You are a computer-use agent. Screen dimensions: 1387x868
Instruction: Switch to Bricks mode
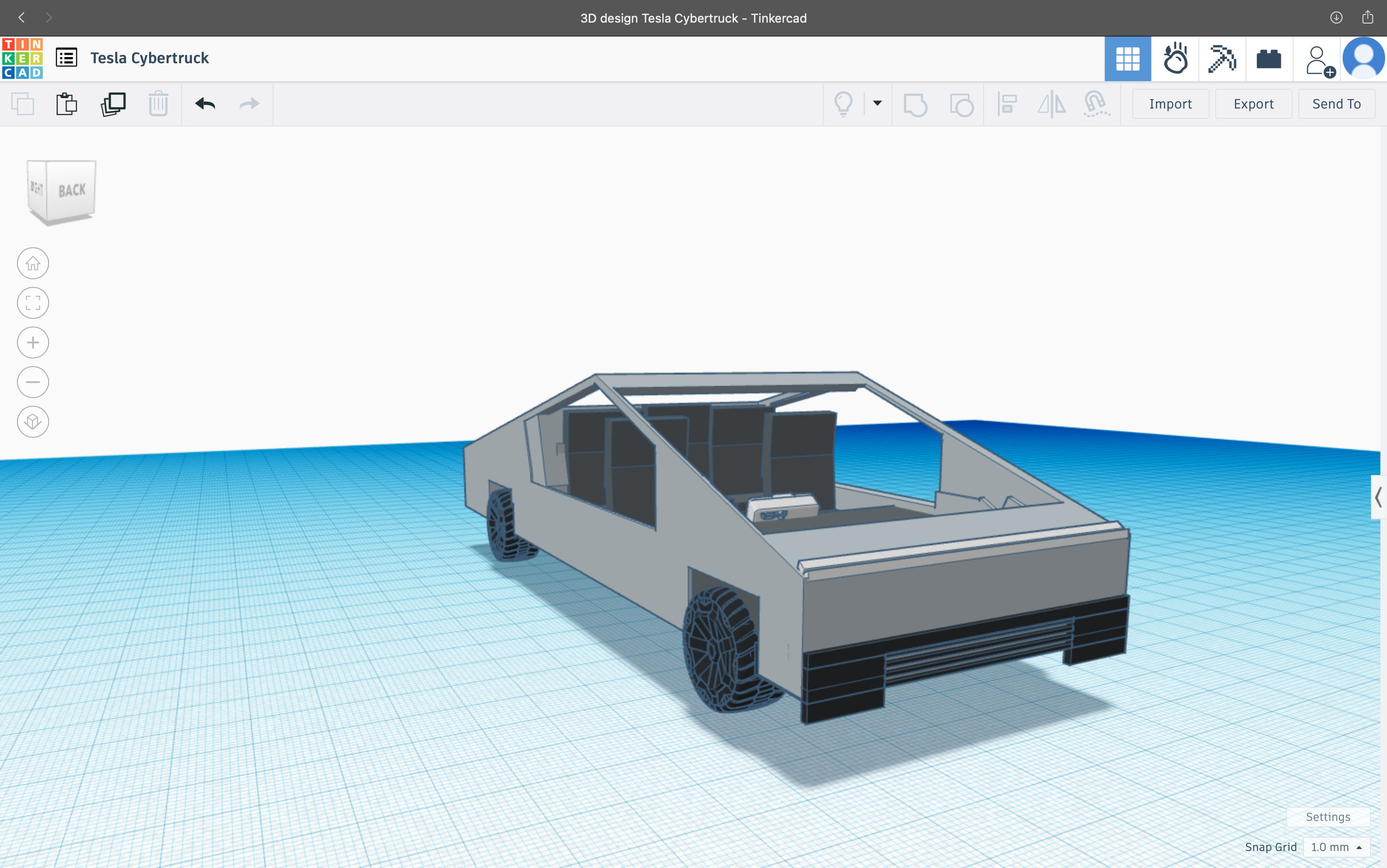pos(1269,58)
